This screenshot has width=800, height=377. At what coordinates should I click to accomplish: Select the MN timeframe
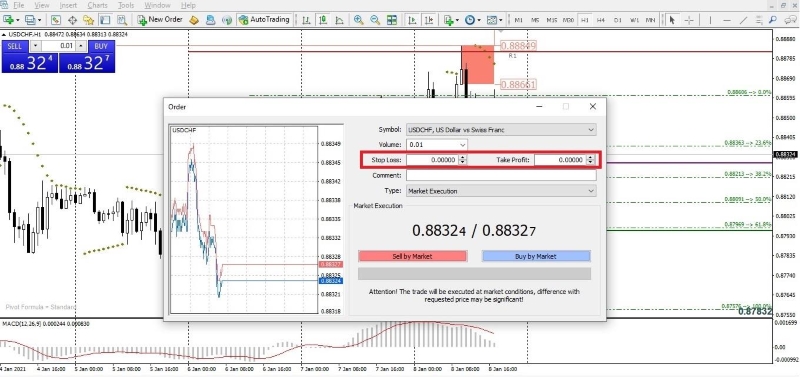651,20
